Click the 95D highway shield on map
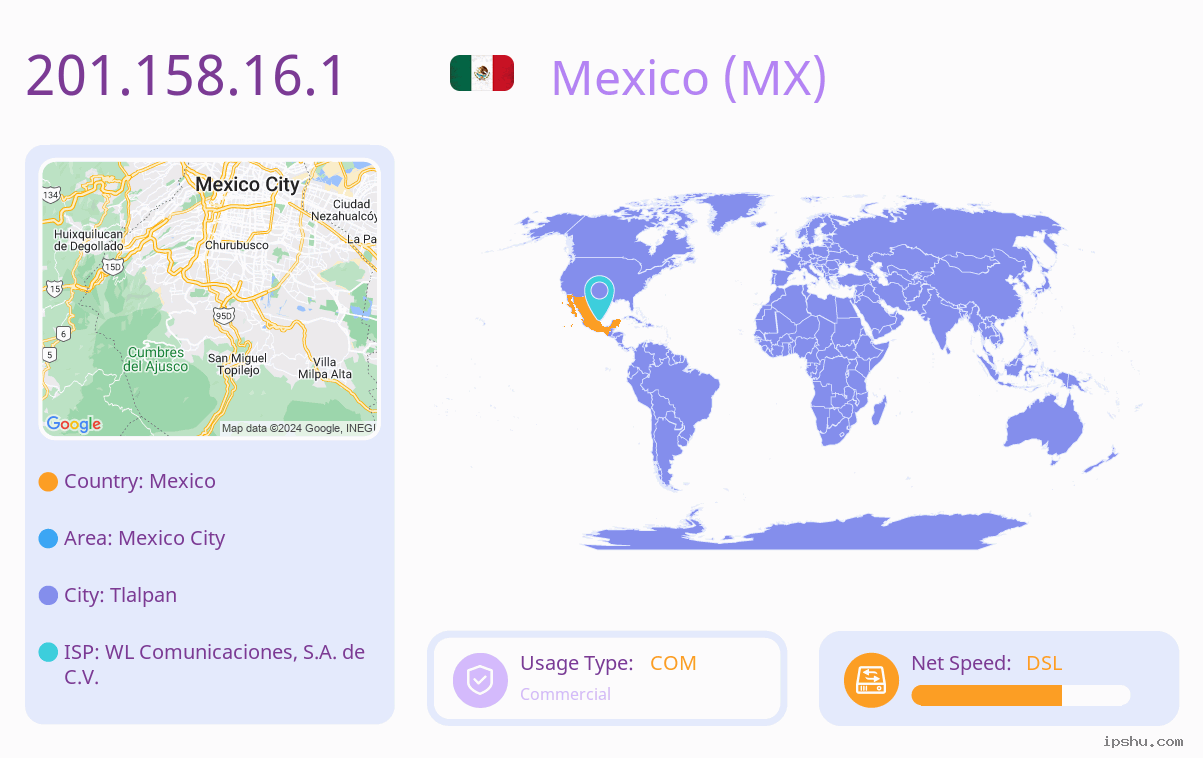 pos(224,316)
